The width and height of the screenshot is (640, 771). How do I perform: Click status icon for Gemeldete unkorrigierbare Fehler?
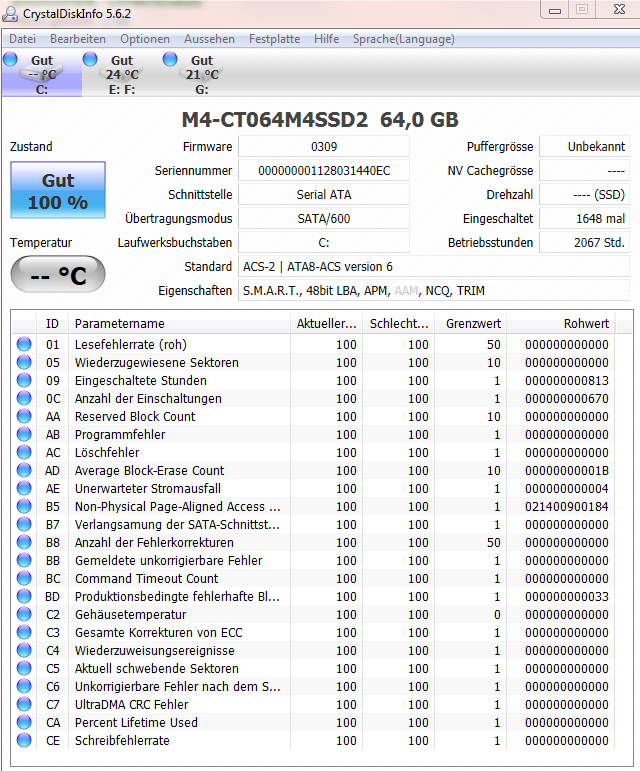(x=24, y=560)
